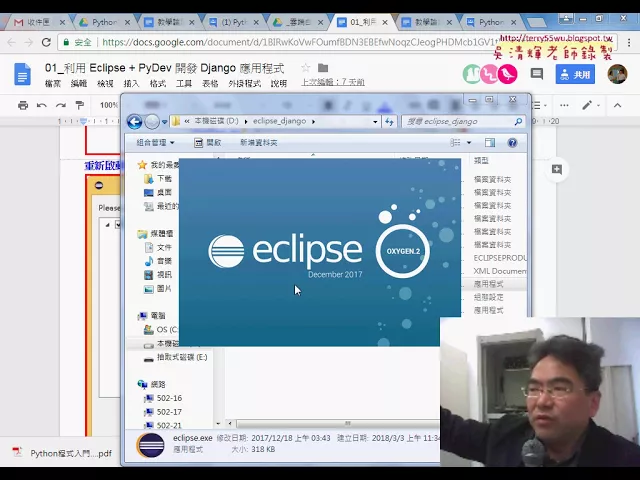Select 電腦 in Explorer sidebar

(152, 316)
